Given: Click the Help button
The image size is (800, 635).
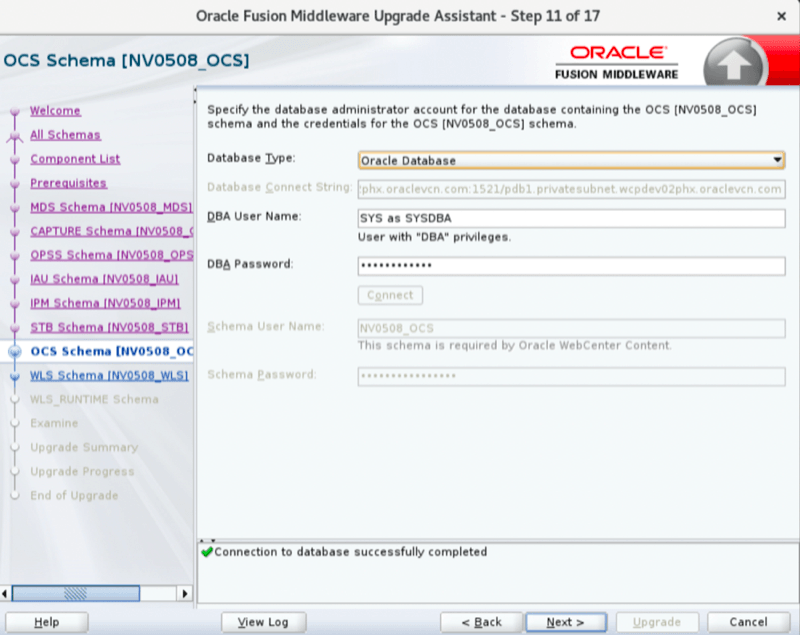Looking at the screenshot, I should (46, 622).
